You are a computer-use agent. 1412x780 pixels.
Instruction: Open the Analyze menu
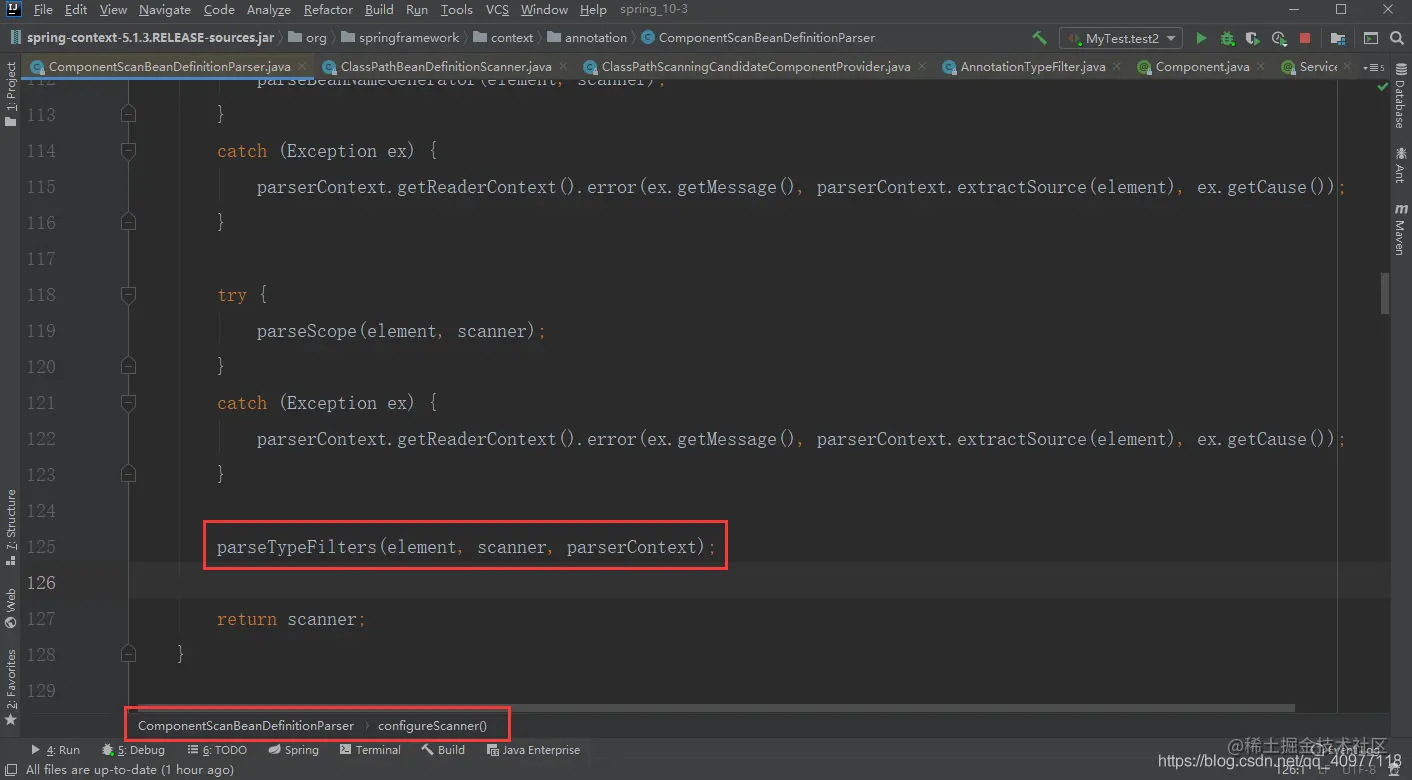click(269, 9)
